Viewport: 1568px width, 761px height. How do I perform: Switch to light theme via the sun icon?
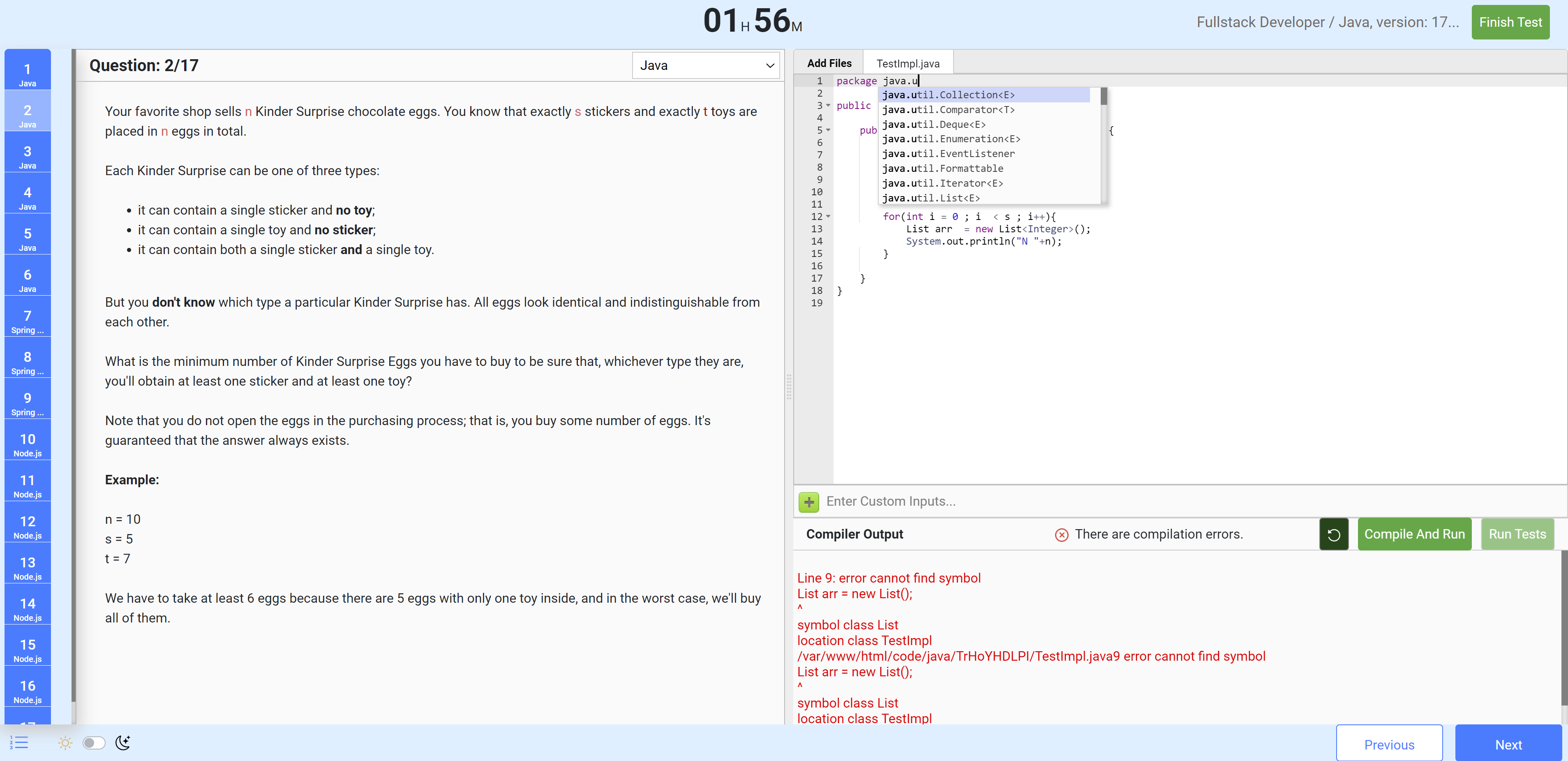tap(65, 743)
